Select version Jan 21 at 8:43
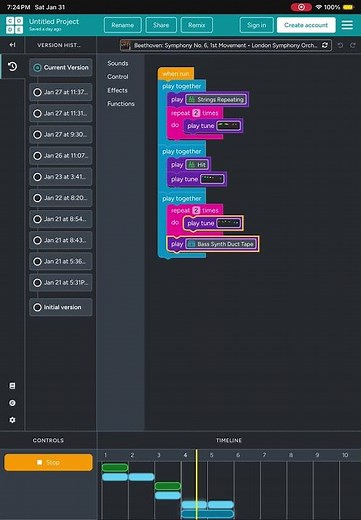This screenshot has width=361, height=520. click(x=61, y=240)
